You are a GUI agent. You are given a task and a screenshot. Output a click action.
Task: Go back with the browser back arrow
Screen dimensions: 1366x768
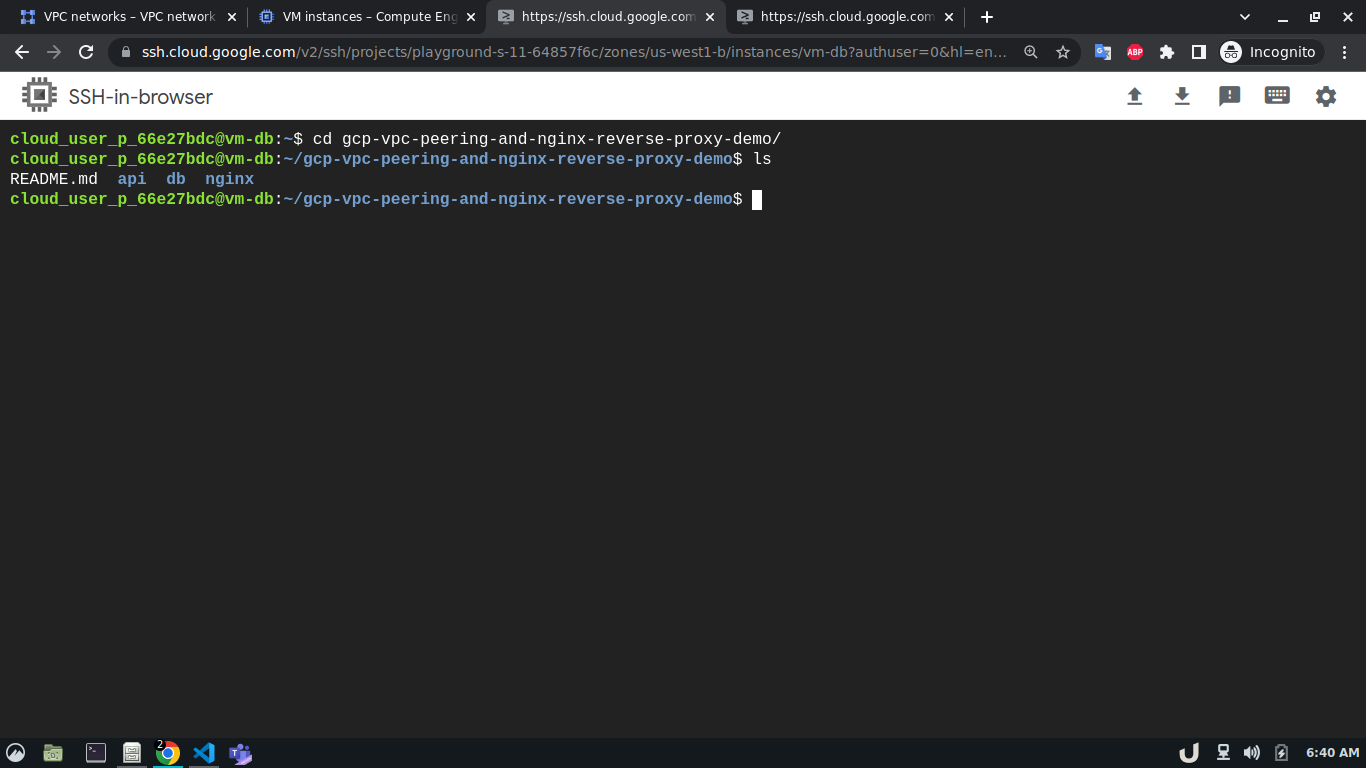pos(22,52)
